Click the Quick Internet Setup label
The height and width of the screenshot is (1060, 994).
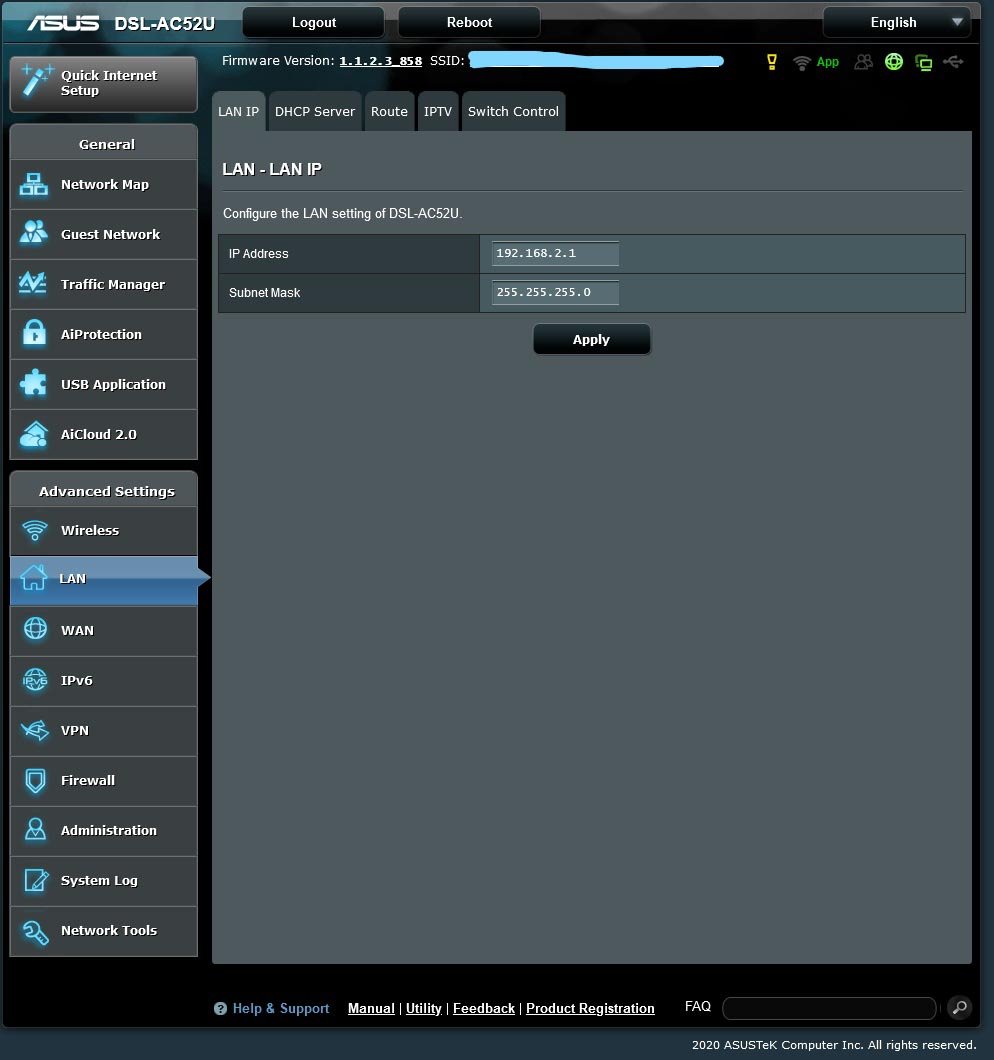coord(109,82)
